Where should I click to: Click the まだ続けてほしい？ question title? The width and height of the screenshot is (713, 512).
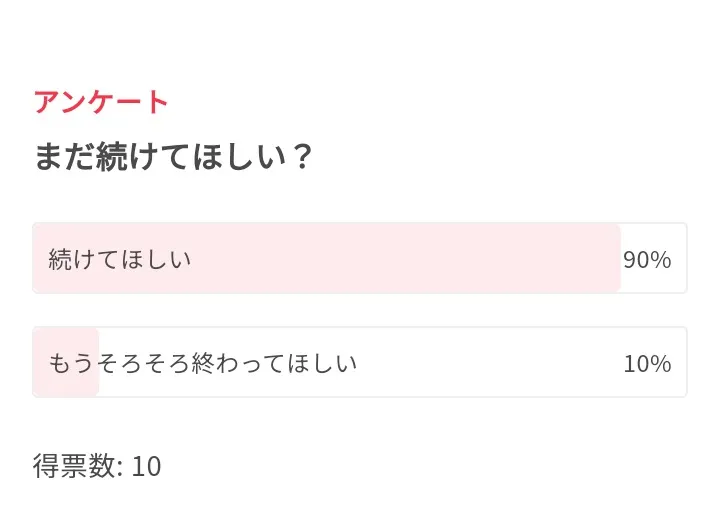172,156
